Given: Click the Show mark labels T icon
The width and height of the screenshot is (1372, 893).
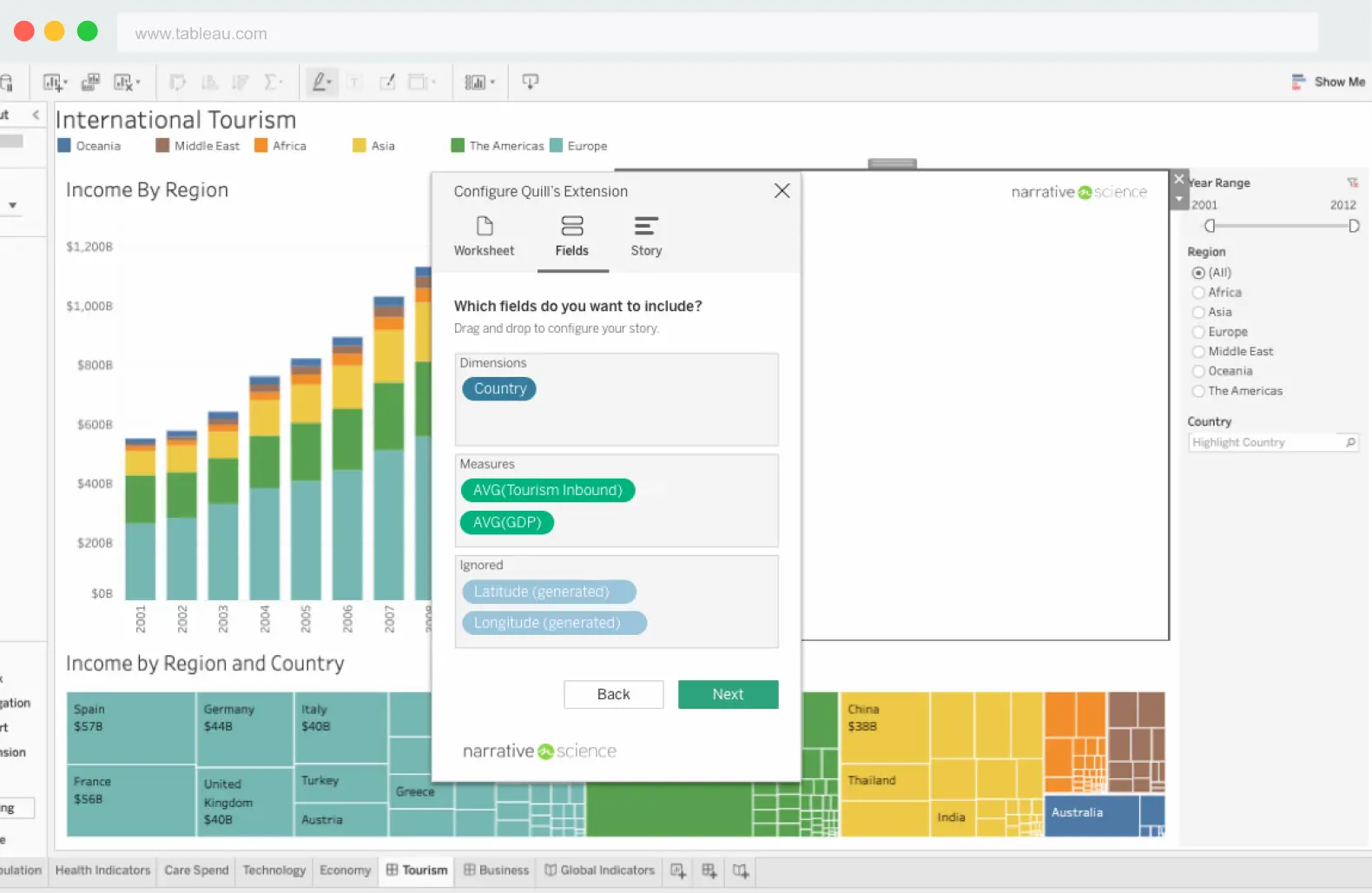Looking at the screenshot, I should click(x=354, y=83).
